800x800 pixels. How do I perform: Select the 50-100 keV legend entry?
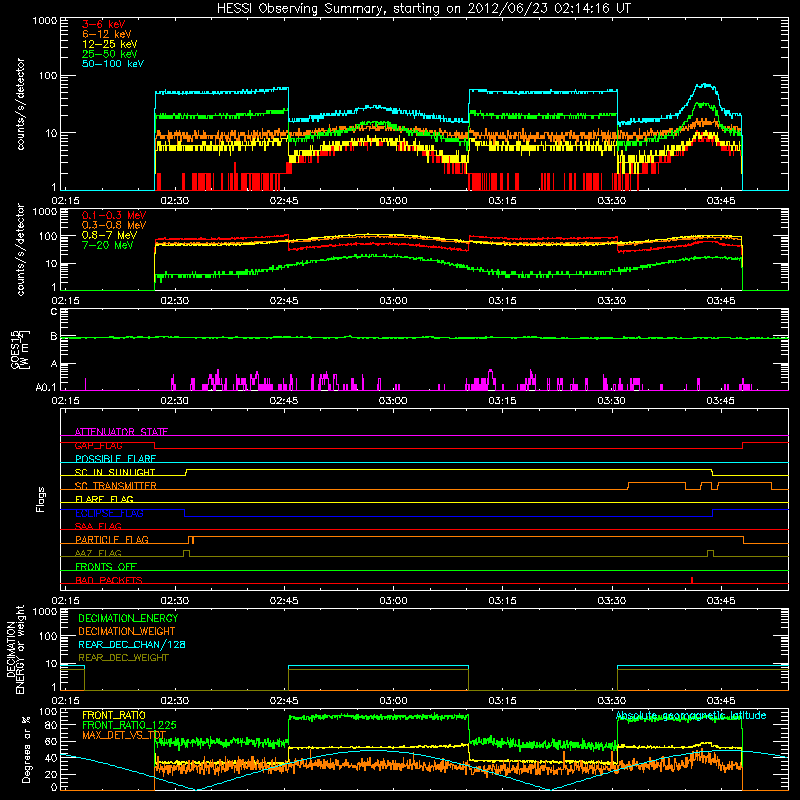[x=113, y=64]
